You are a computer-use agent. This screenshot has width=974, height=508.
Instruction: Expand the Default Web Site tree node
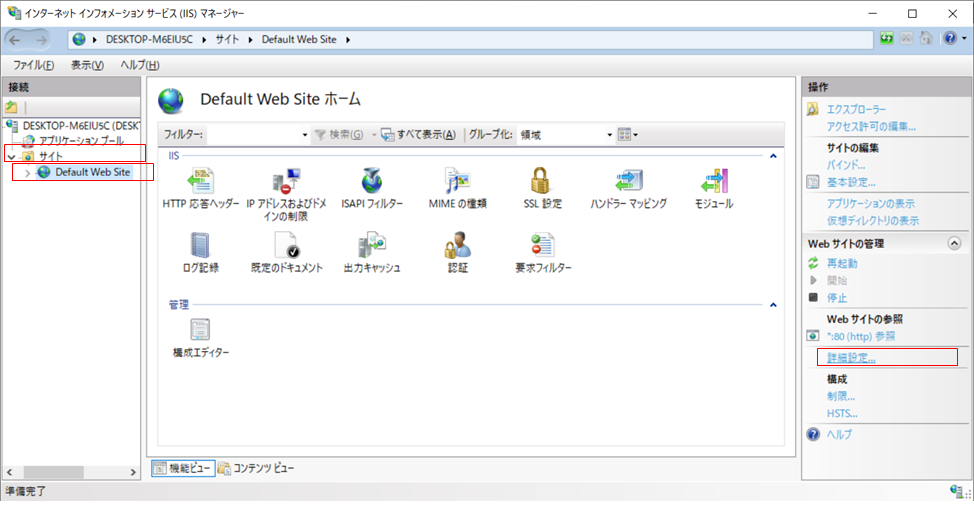[x=27, y=173]
